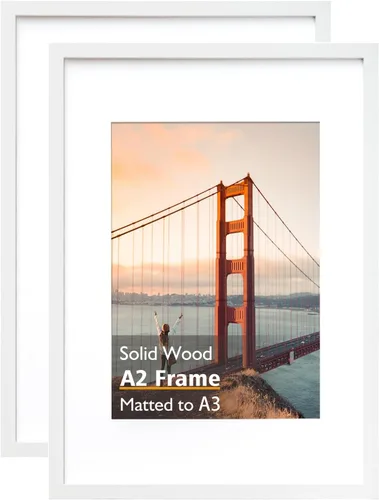379x500 pixels.
Task: Click the bridge roadway deck at right
Action: (288, 352)
